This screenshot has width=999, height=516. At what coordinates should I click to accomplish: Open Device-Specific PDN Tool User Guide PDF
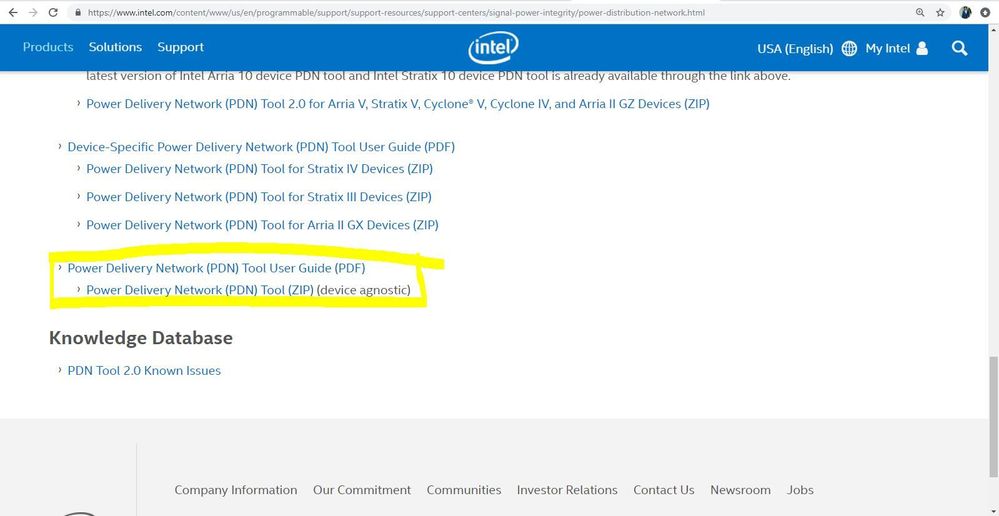coord(261,147)
